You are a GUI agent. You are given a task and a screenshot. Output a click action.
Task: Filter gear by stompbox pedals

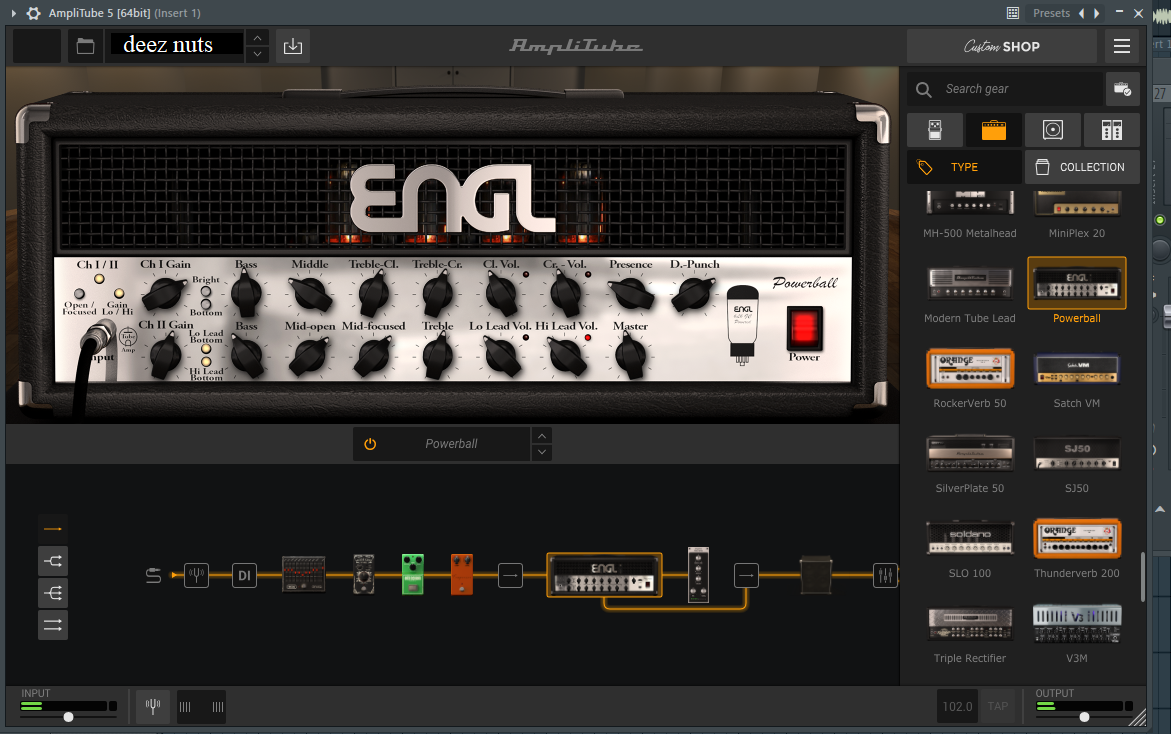pos(934,130)
